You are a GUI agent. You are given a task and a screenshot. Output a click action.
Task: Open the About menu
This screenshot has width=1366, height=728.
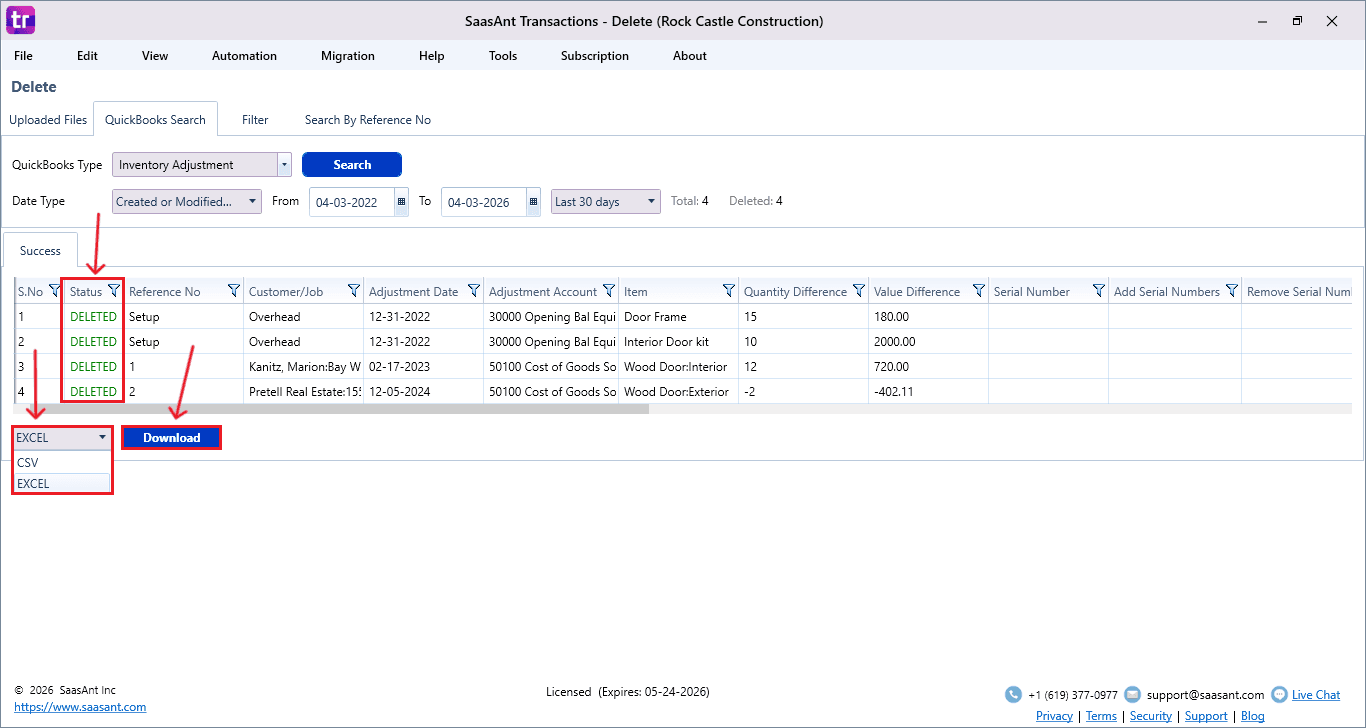click(x=690, y=56)
